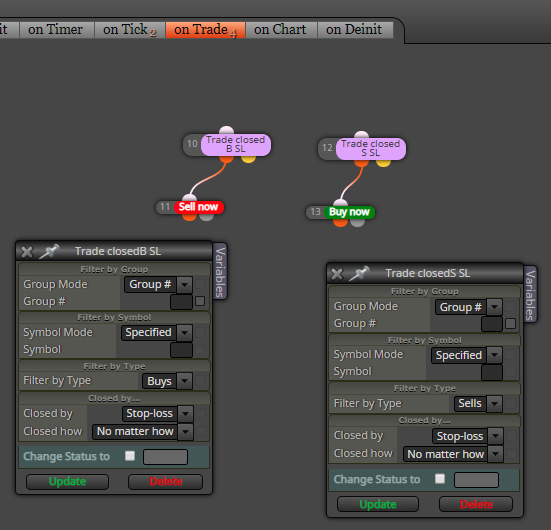Open Variables tab of Trade closedB SL panel
The height and width of the screenshot is (530, 551).
pos(220,272)
